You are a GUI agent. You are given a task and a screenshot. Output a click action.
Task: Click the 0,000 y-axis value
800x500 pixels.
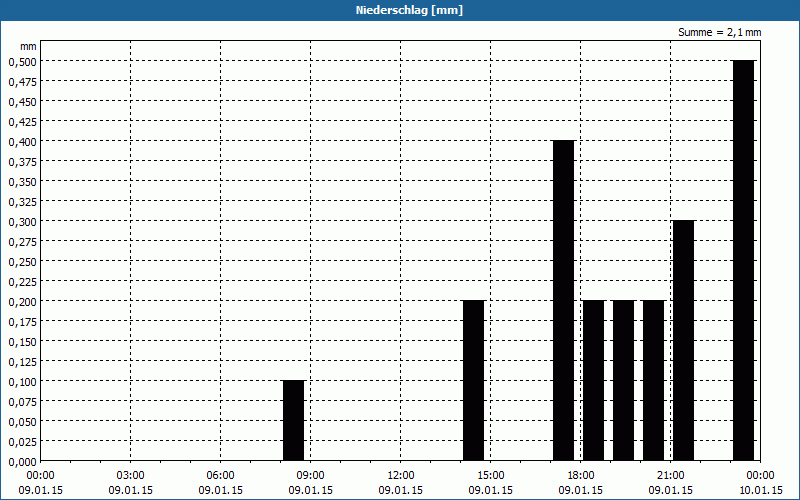(22, 462)
